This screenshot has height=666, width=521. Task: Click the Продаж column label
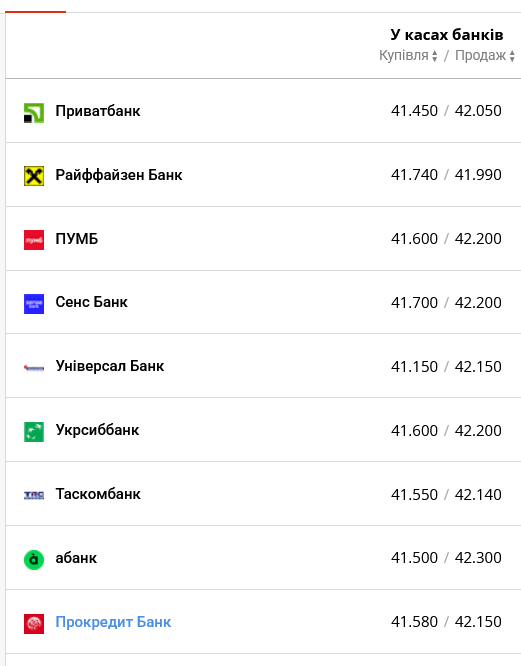(481, 55)
